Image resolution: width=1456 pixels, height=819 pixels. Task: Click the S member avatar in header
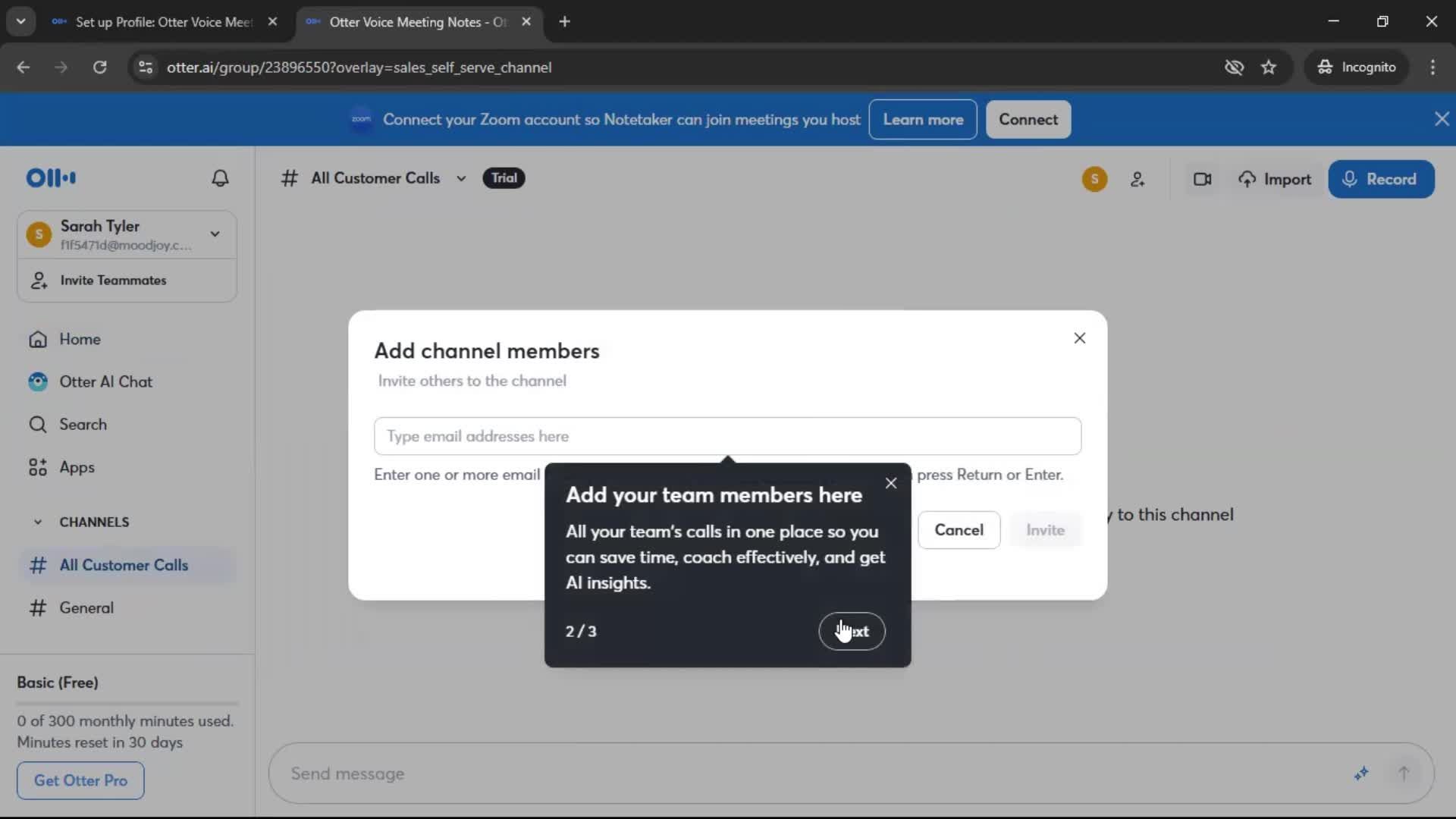(1094, 180)
